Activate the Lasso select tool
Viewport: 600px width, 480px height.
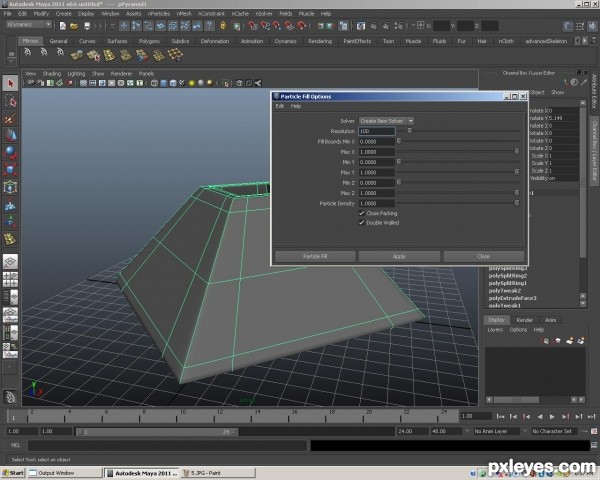10,101
